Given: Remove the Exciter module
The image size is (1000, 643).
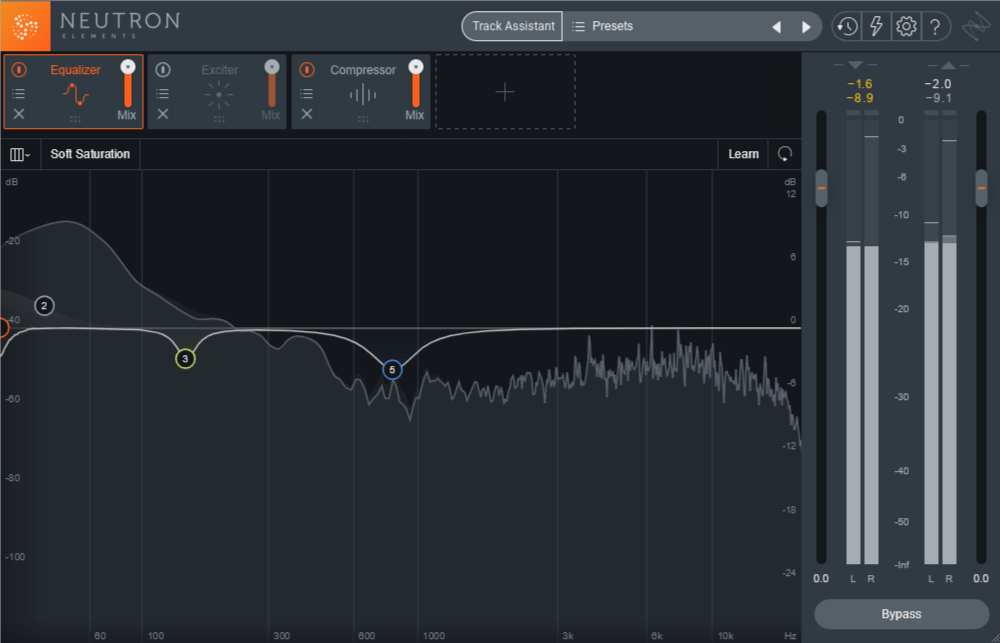Looking at the screenshot, I should [x=163, y=114].
